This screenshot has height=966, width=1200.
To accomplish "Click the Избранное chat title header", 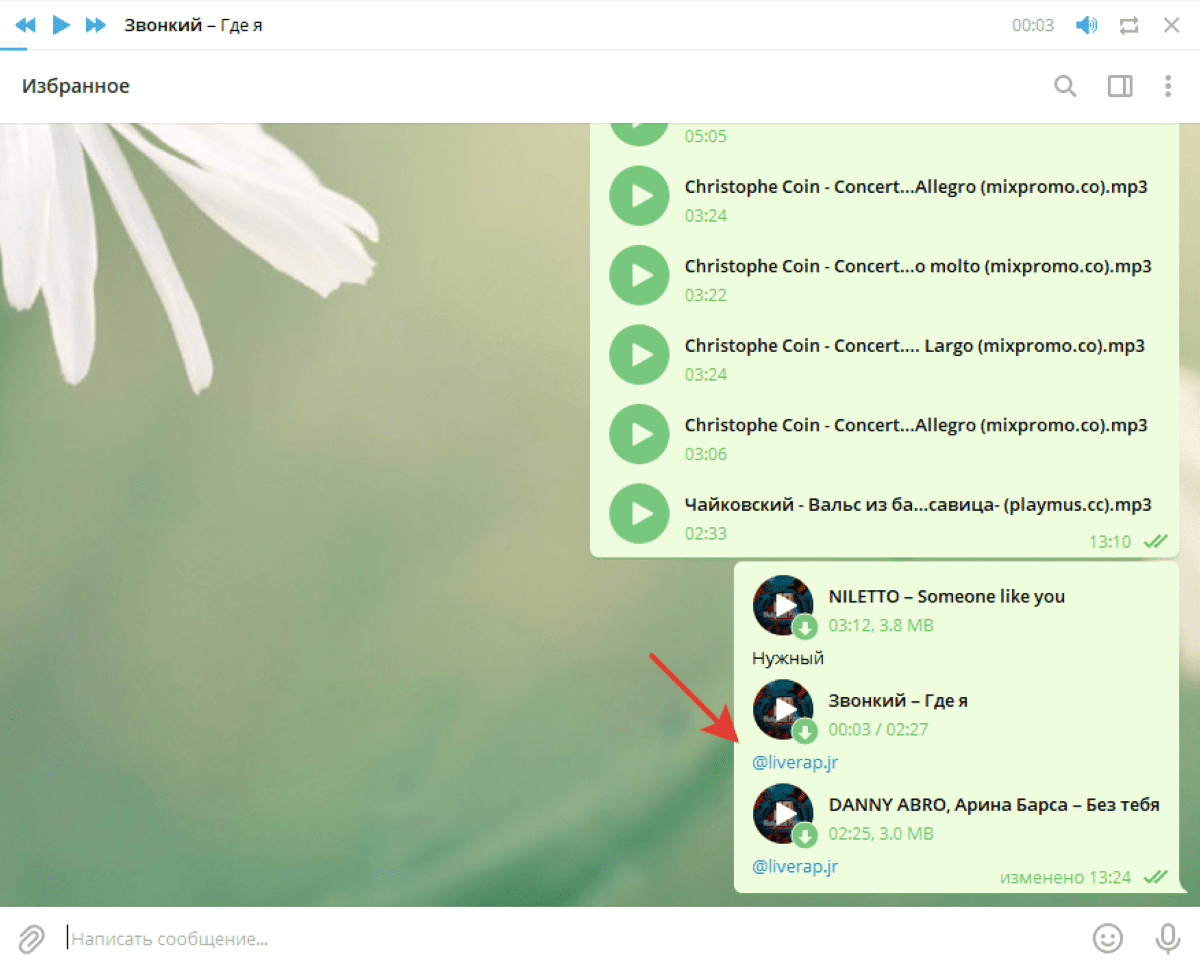I will click(x=76, y=86).
